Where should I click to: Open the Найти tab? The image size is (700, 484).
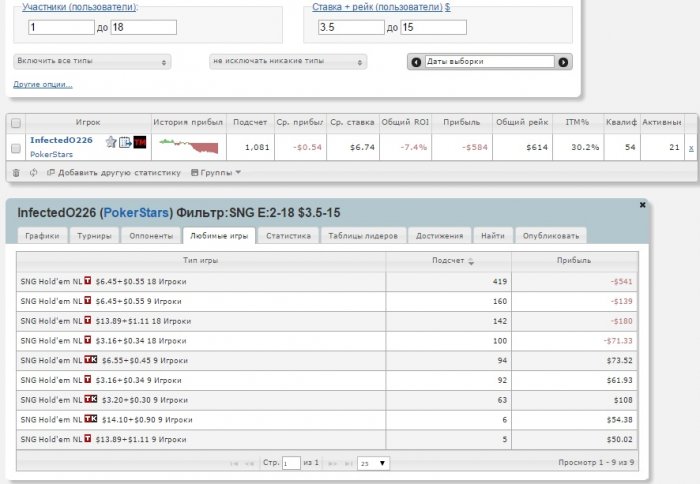pos(493,236)
